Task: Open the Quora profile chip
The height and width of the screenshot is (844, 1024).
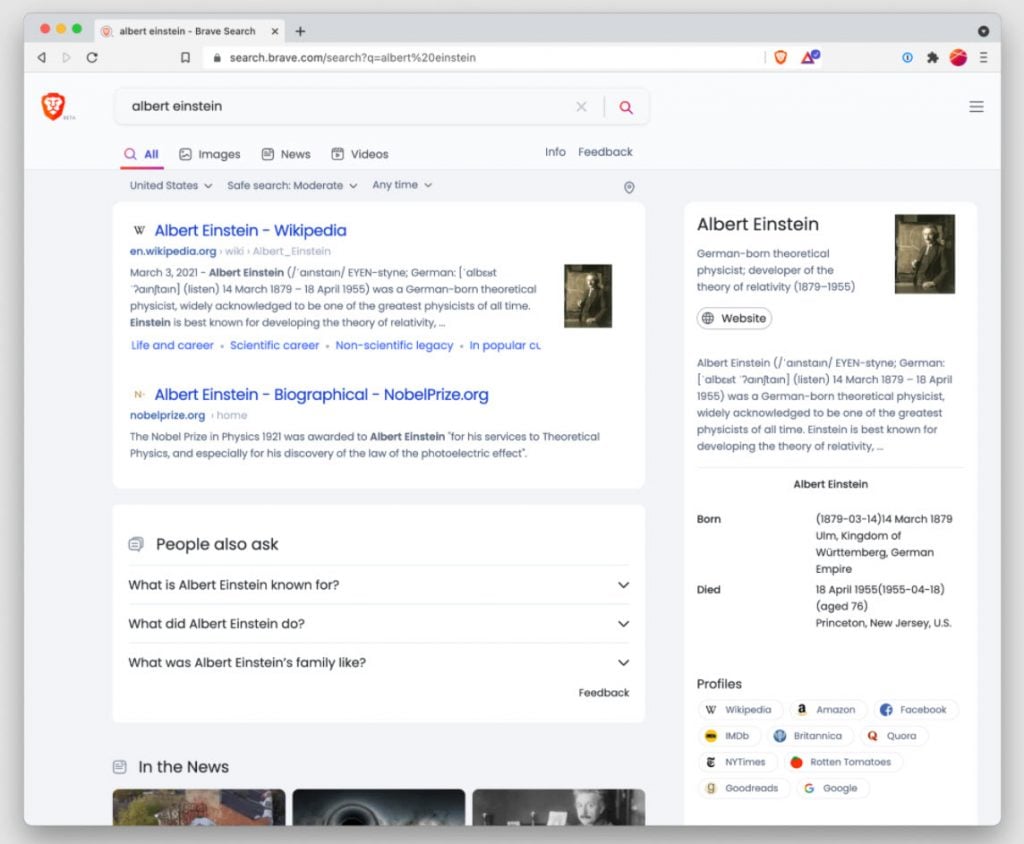Action: [x=893, y=736]
